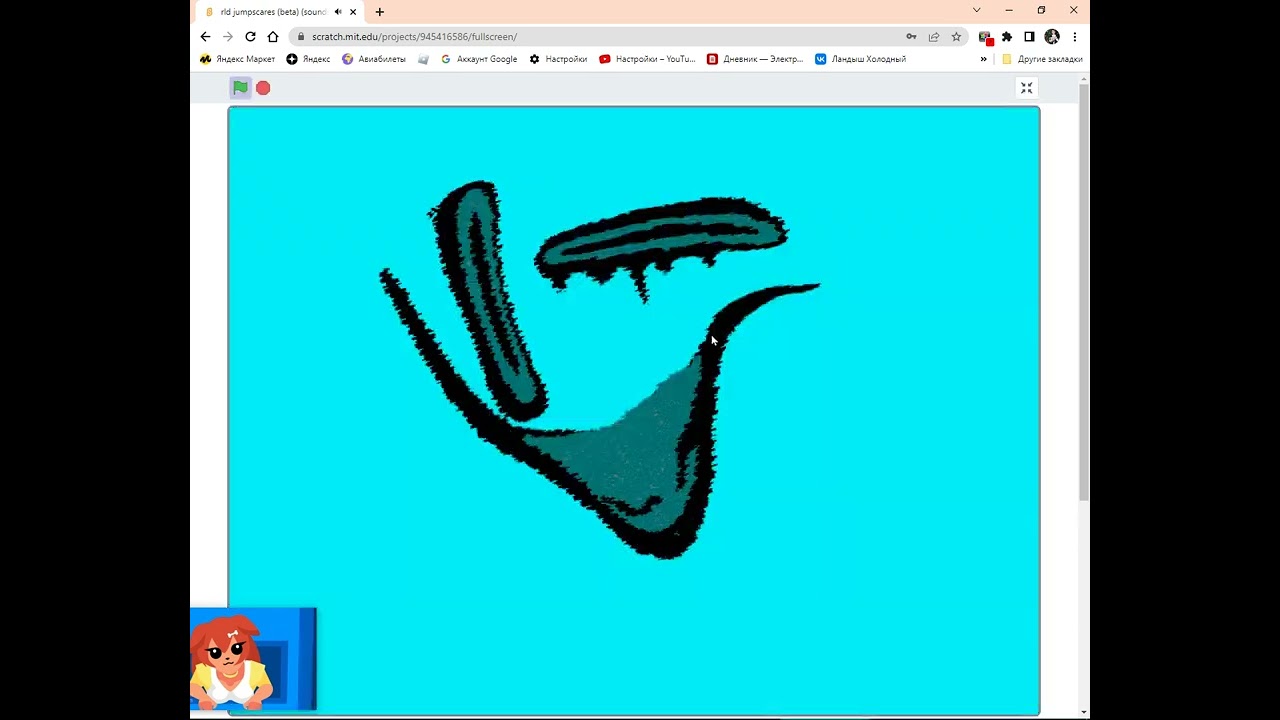
Task: Open the Яндекс Маркет bookmark
Action: (238, 59)
